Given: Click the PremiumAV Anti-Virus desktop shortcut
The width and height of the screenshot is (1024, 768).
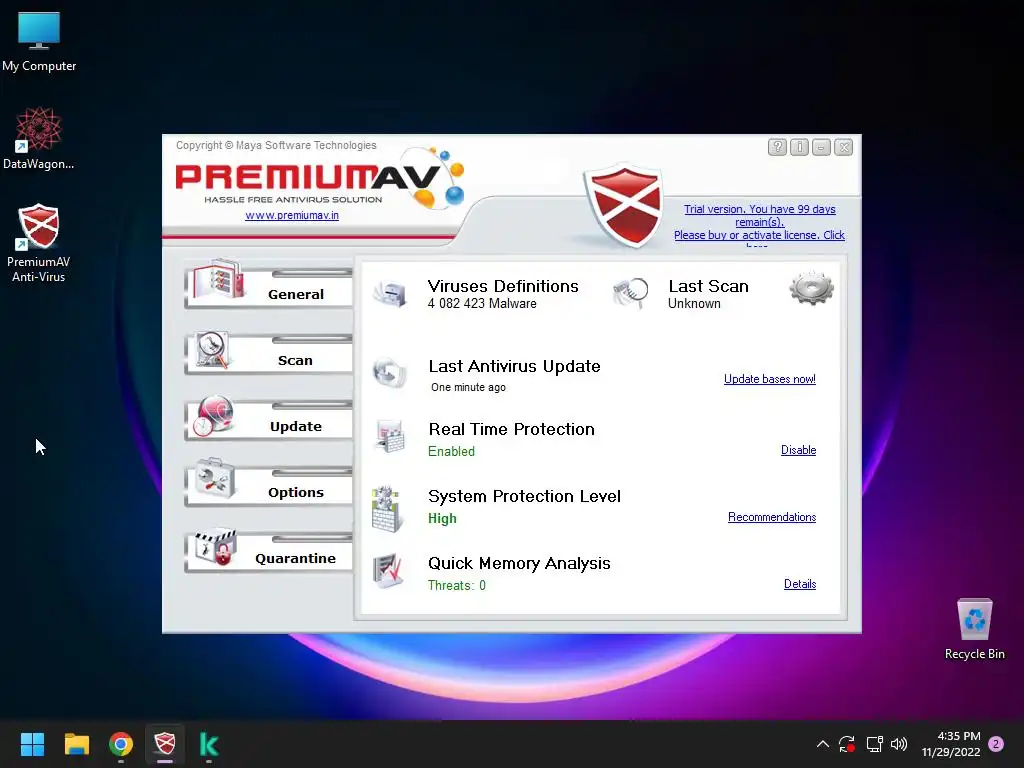Looking at the screenshot, I should point(39,243).
